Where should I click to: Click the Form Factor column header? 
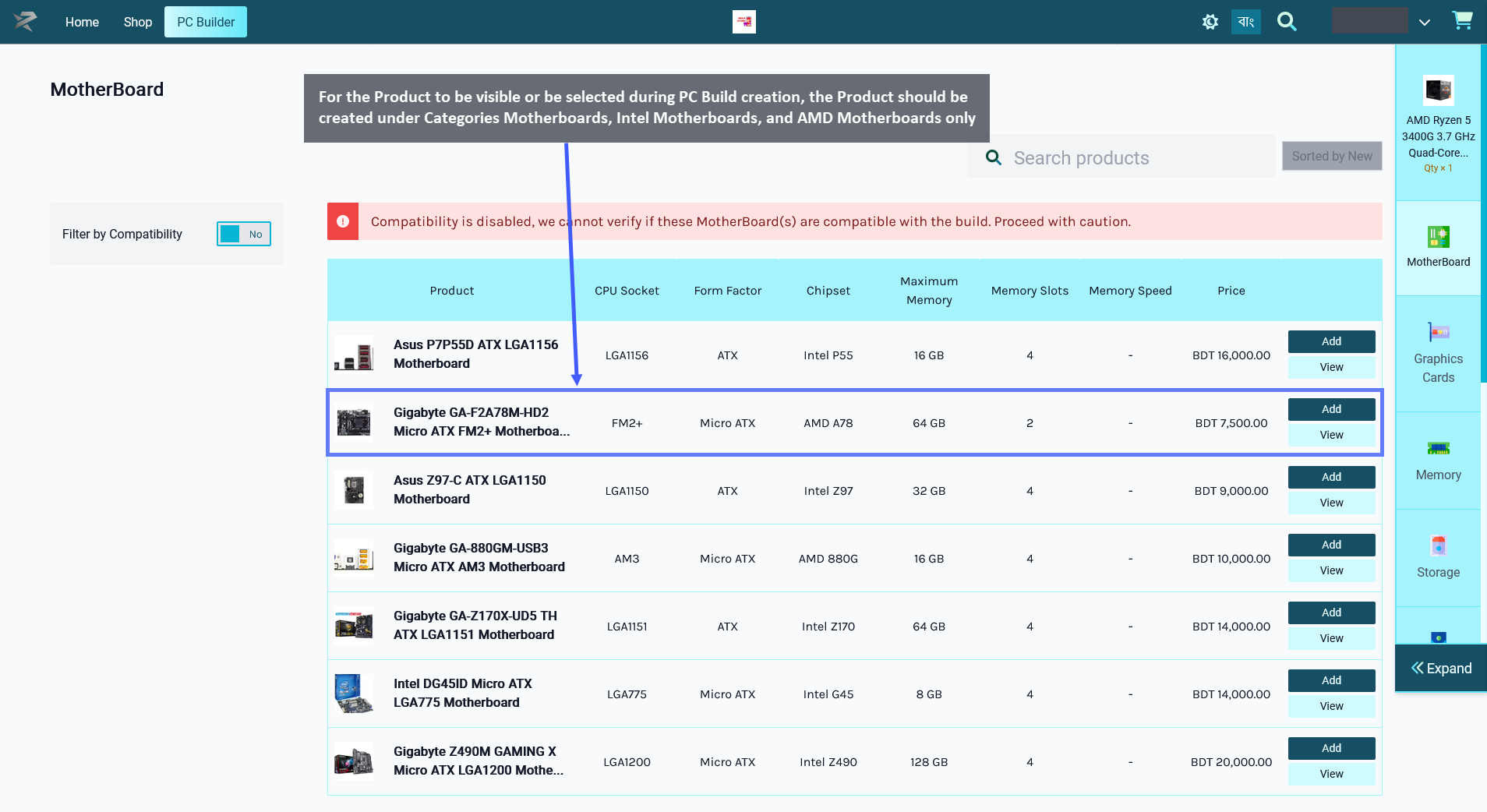[x=728, y=291]
